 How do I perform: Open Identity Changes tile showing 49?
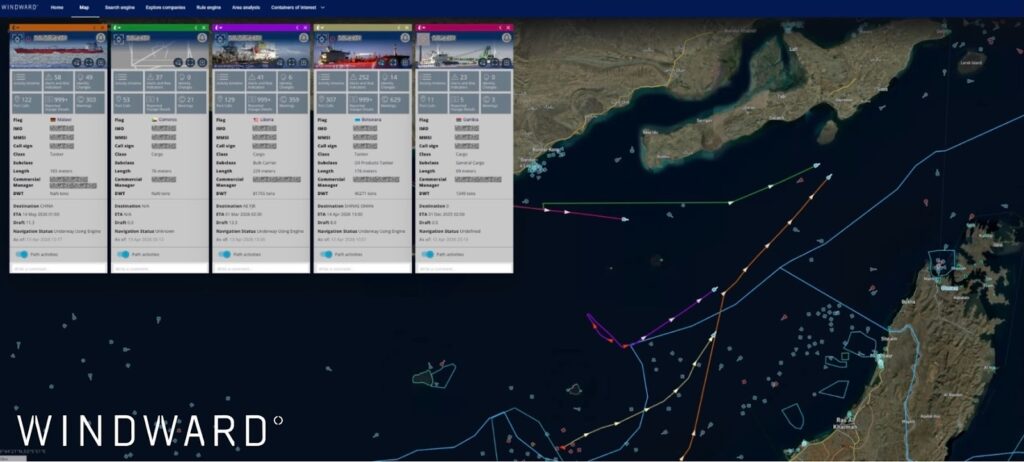click(90, 81)
